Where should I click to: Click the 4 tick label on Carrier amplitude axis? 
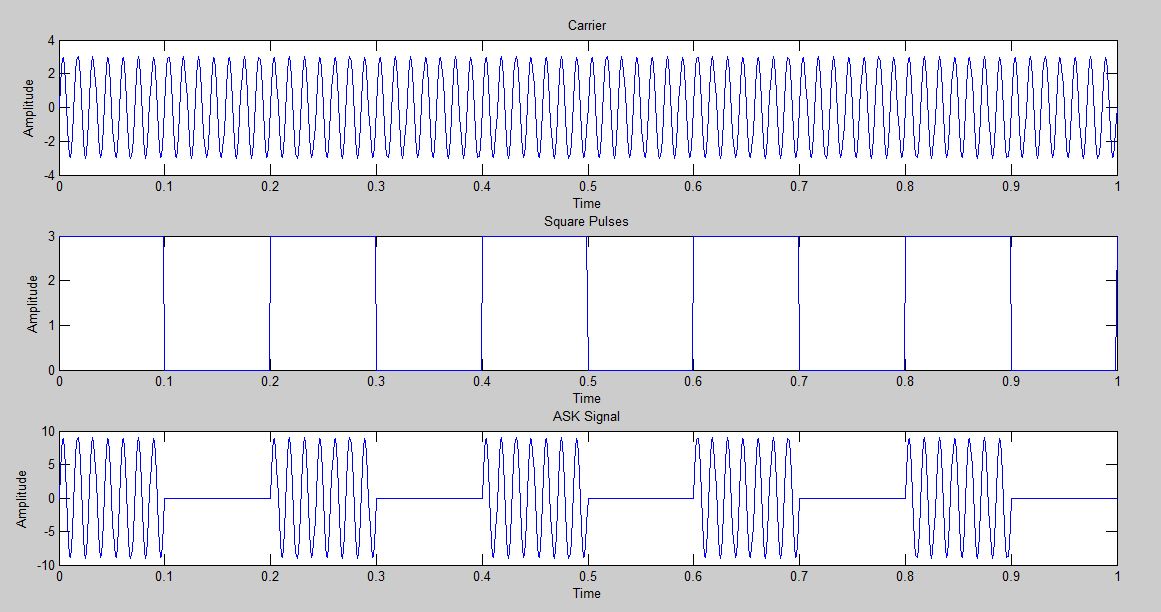tap(49, 41)
